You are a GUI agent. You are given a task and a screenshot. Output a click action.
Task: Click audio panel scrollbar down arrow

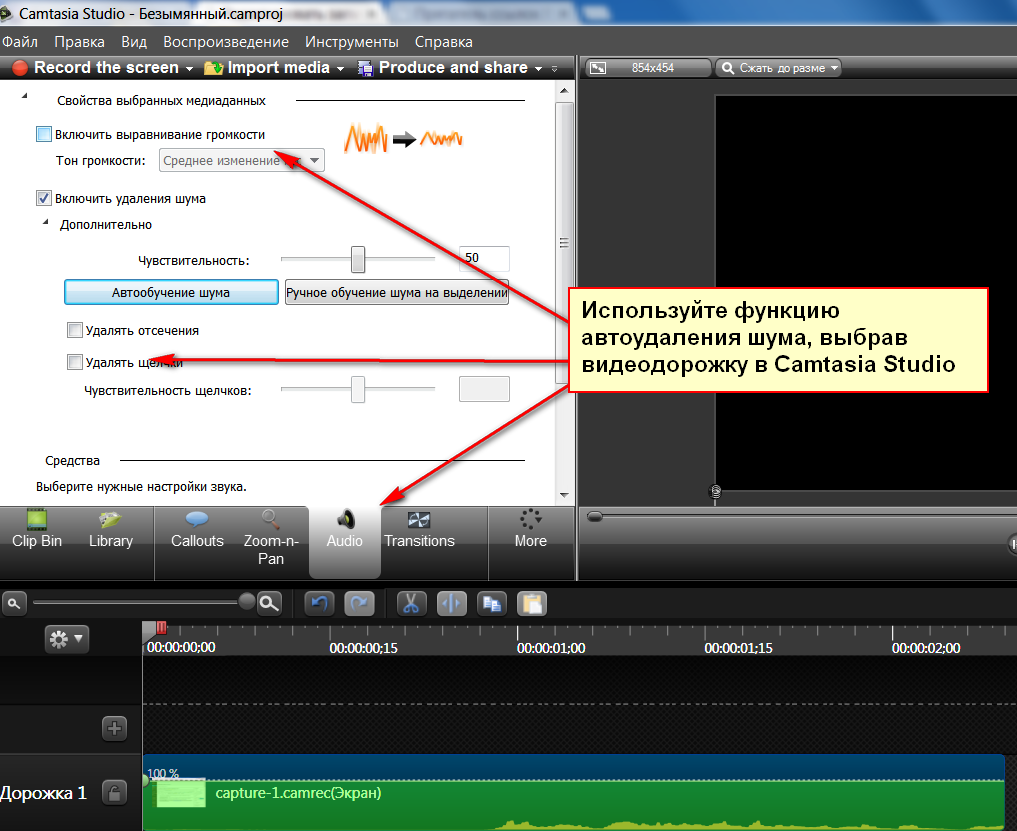click(x=564, y=495)
